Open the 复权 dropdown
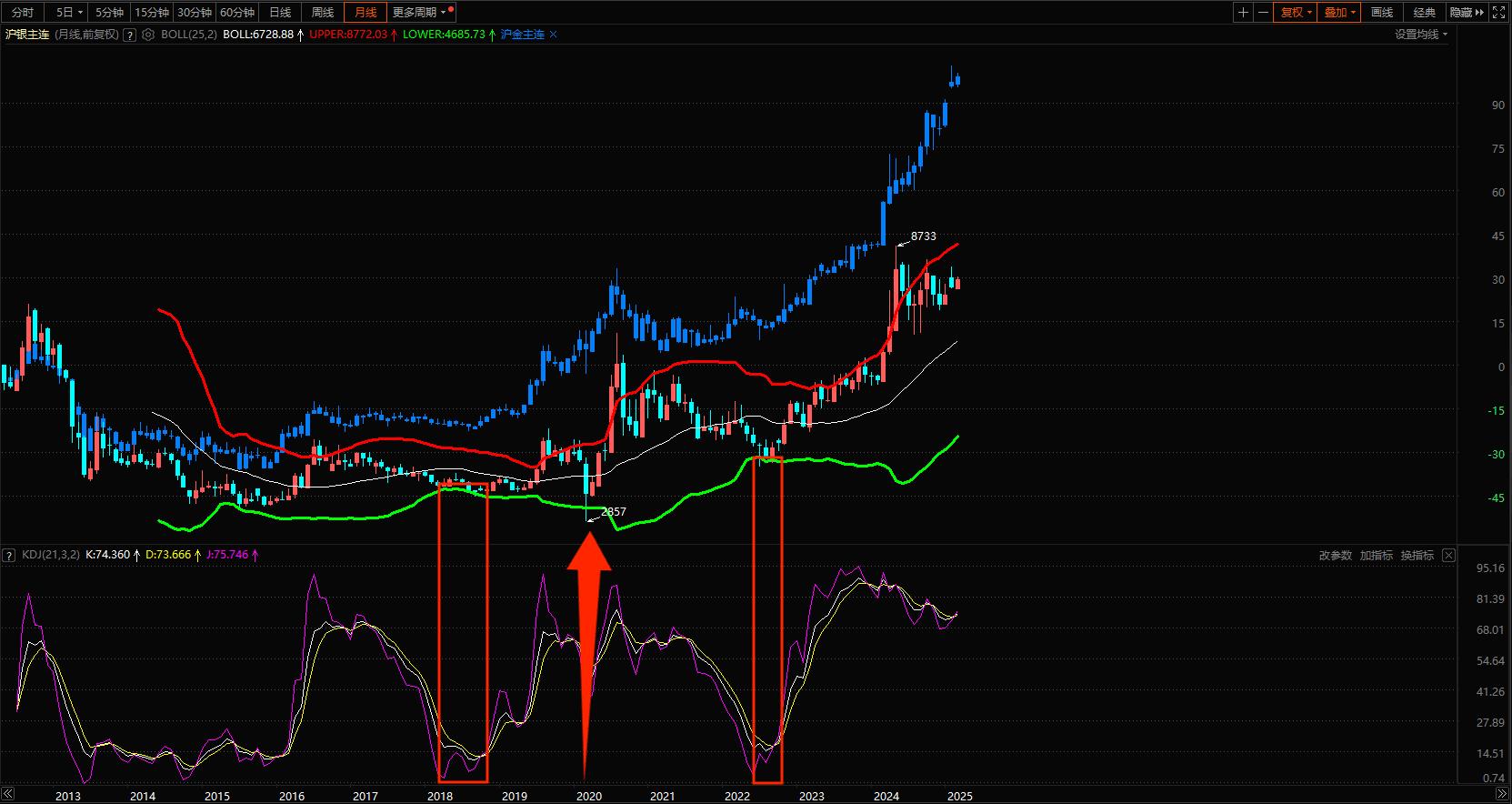 pyautogui.click(x=1296, y=12)
